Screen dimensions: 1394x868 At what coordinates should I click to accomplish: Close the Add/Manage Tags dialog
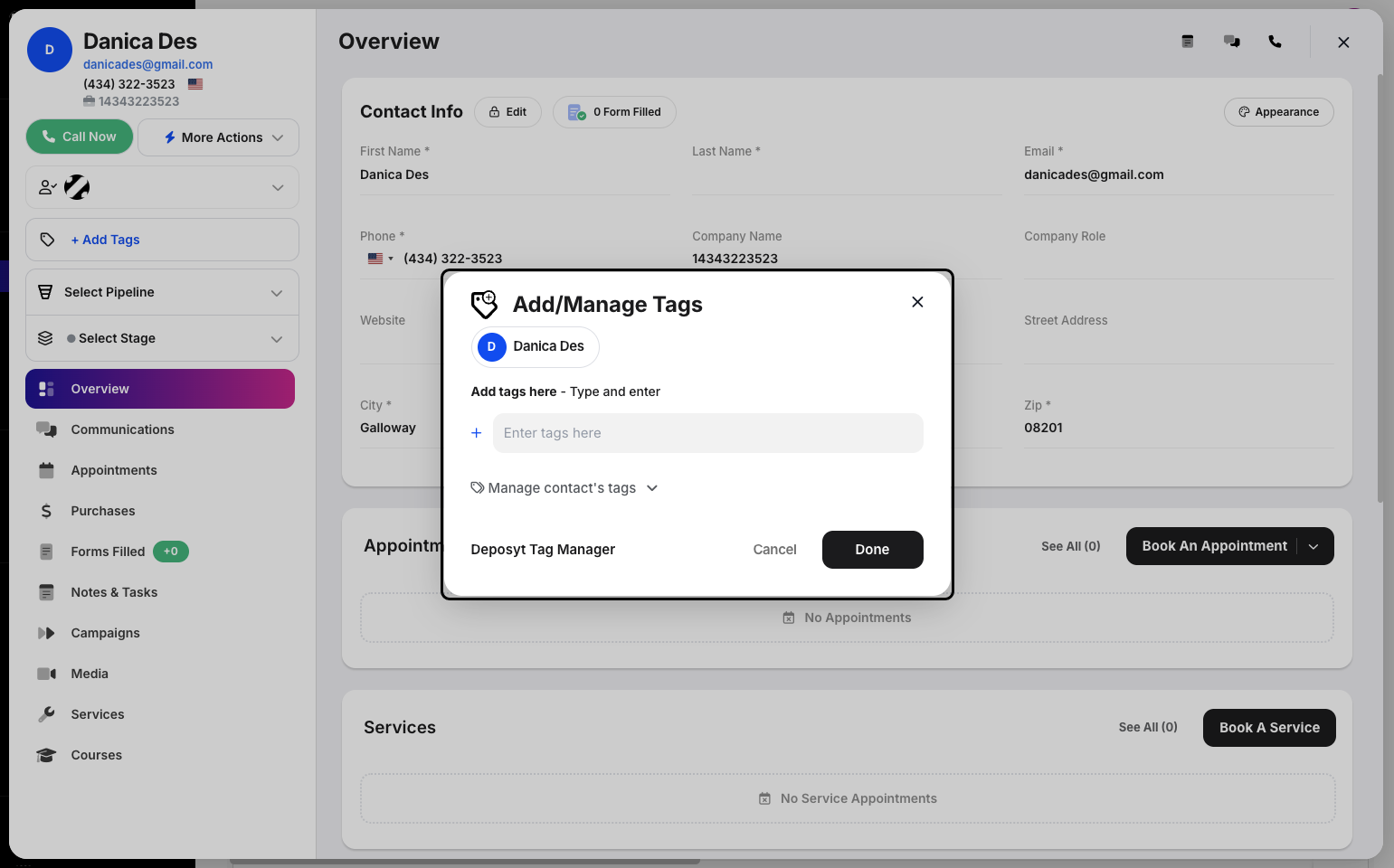(x=917, y=302)
